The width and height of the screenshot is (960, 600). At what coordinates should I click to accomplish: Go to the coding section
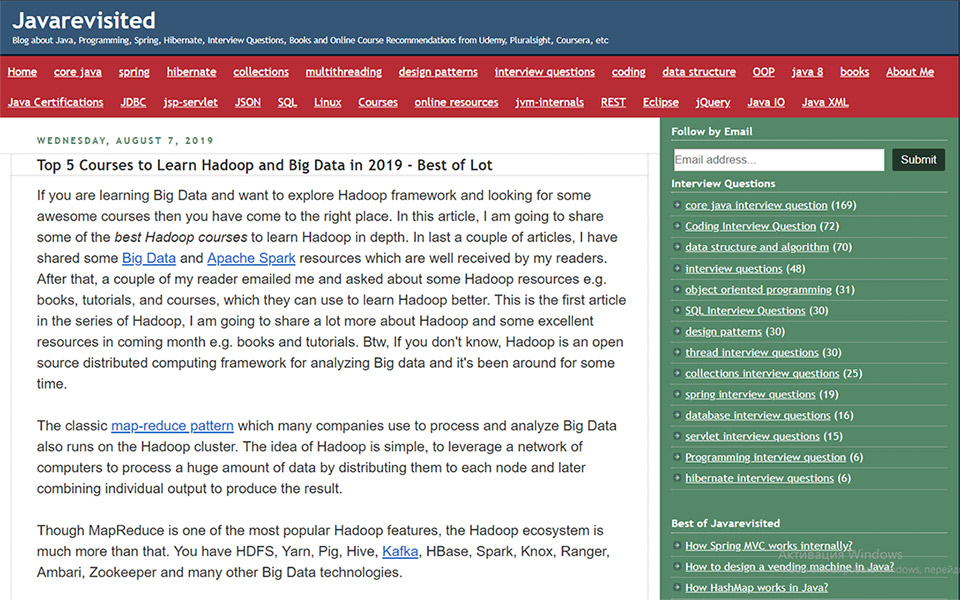coord(628,72)
